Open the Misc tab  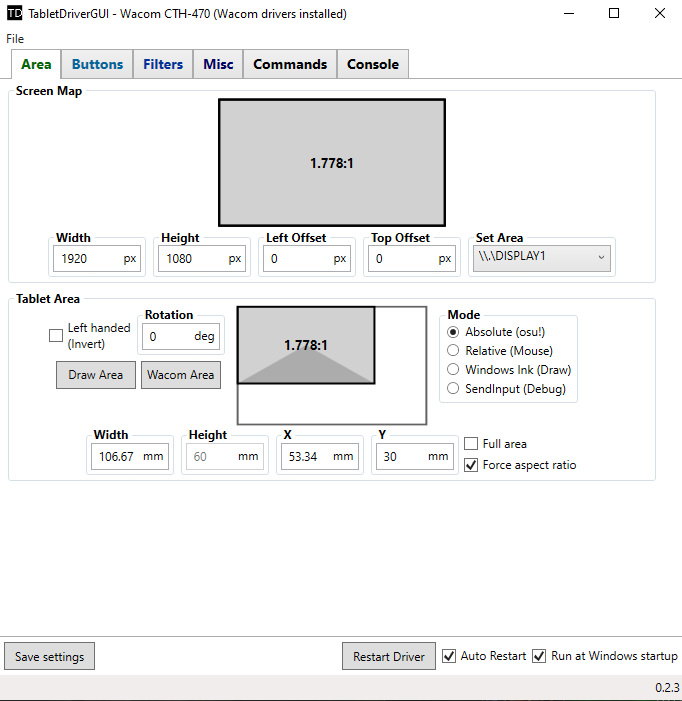[x=218, y=64]
